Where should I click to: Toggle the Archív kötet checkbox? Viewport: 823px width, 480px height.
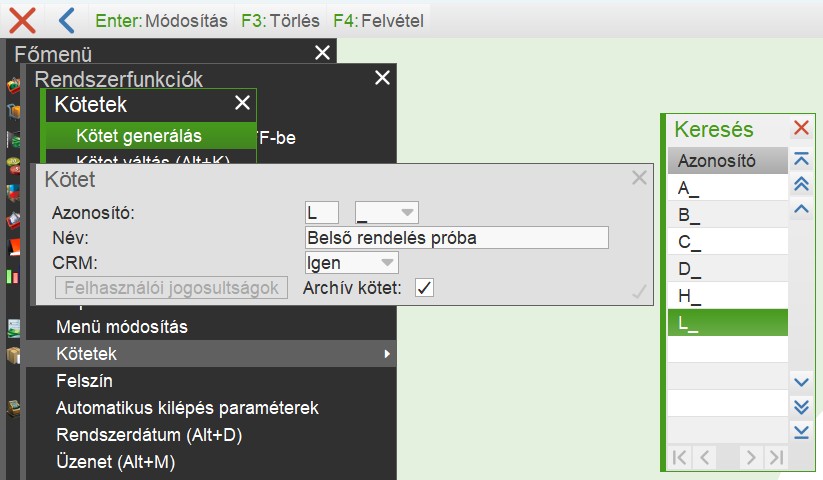(x=424, y=288)
